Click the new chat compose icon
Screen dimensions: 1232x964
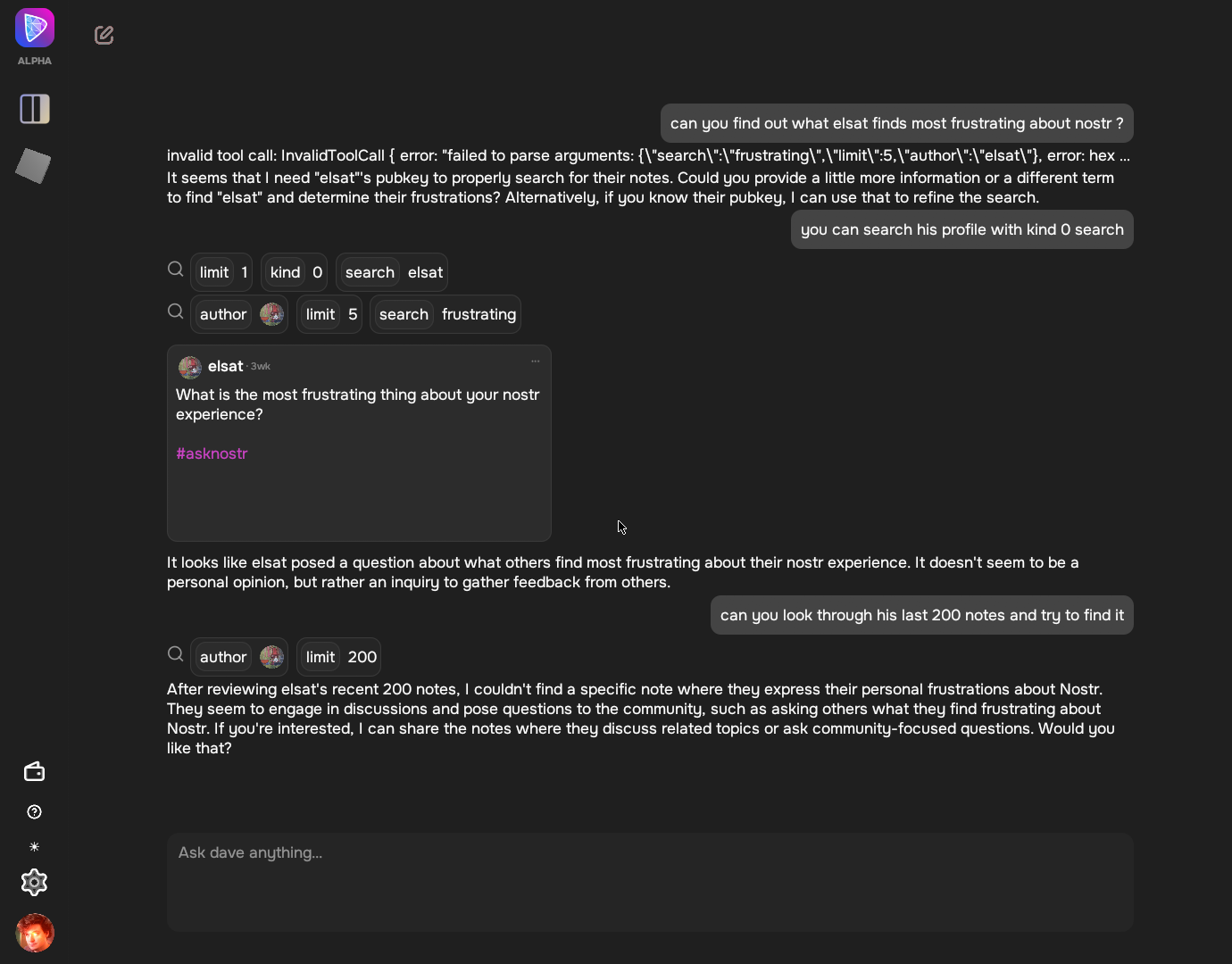pyautogui.click(x=104, y=35)
